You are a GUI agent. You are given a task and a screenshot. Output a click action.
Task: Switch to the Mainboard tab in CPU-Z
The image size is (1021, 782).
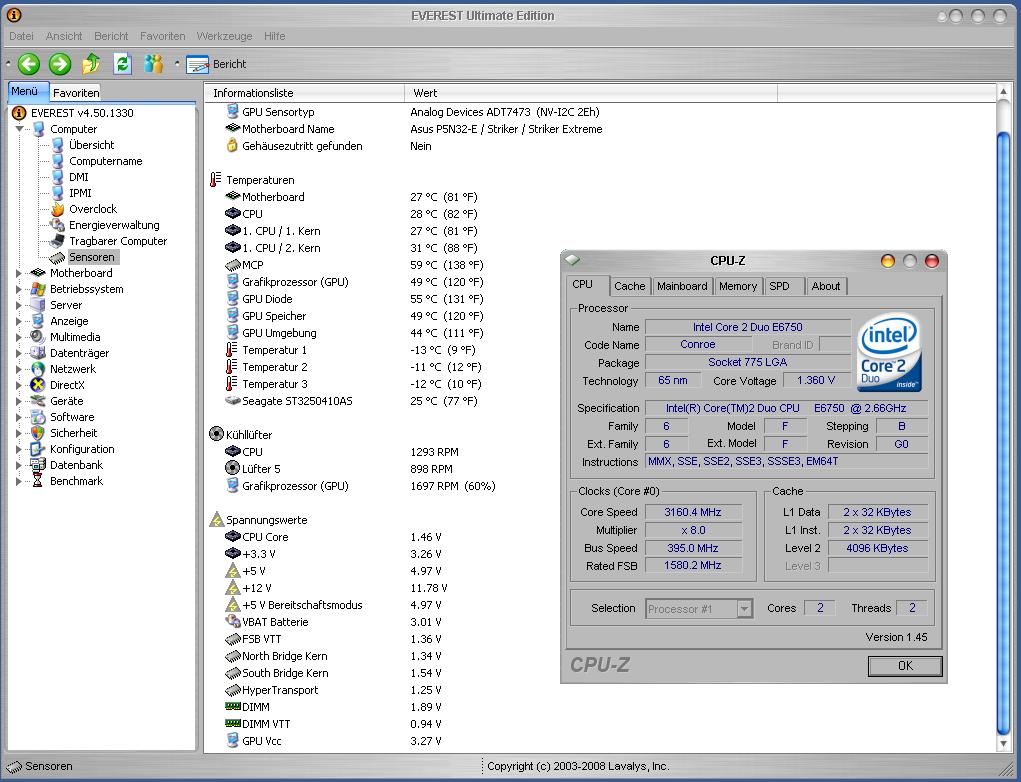[x=682, y=286]
